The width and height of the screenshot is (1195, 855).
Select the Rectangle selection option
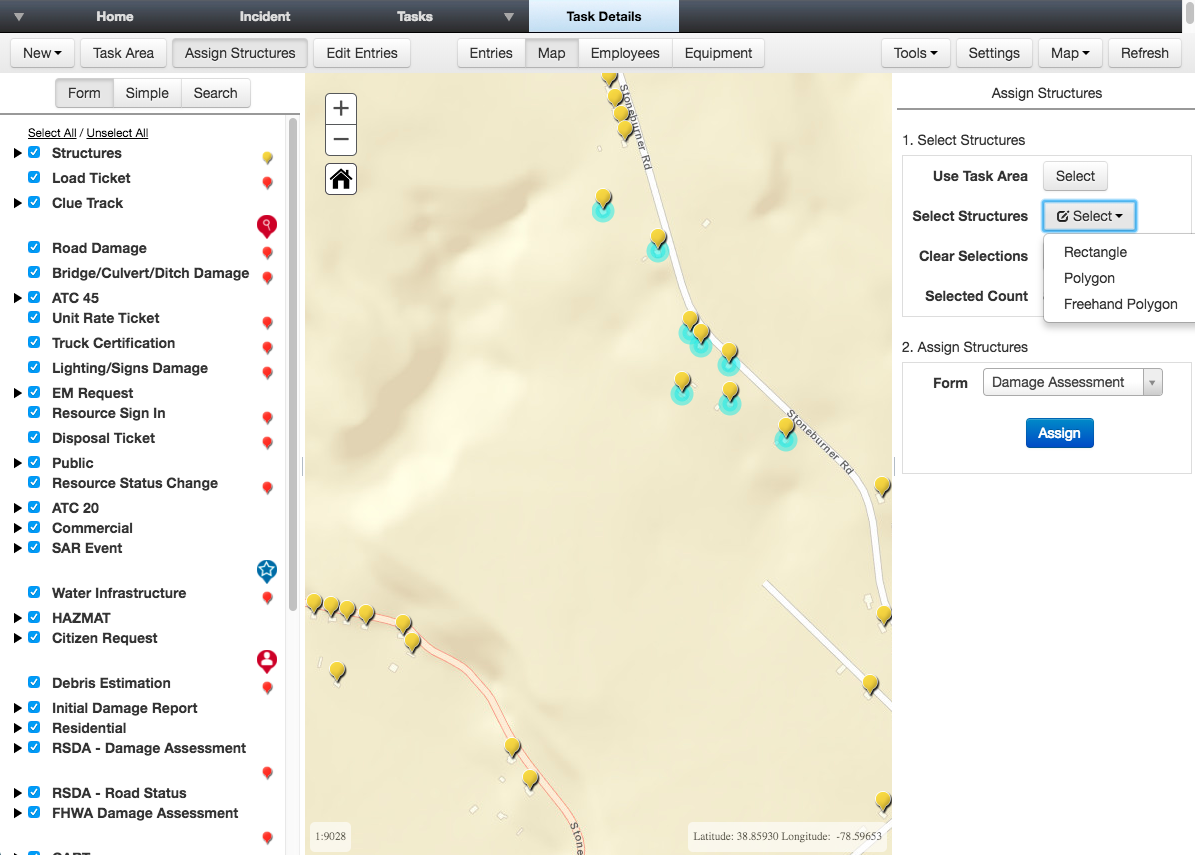pyautogui.click(x=1095, y=252)
